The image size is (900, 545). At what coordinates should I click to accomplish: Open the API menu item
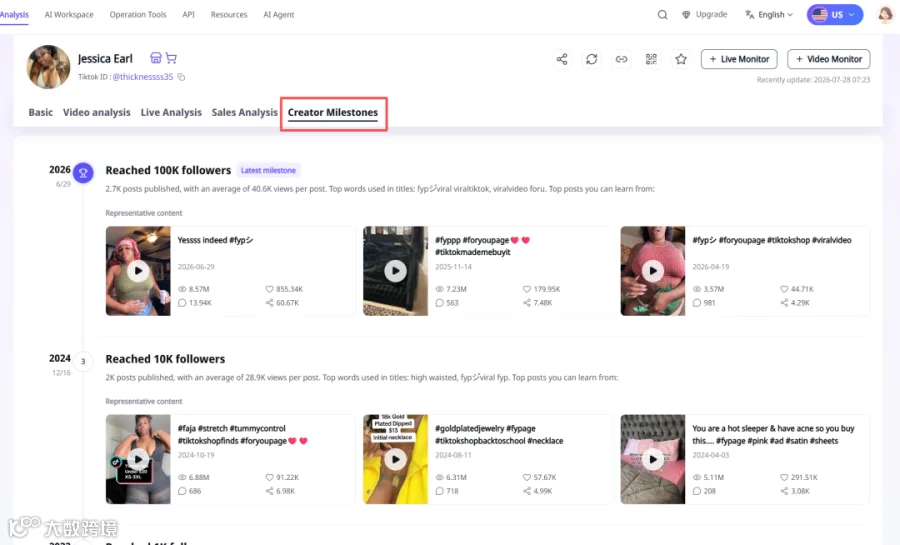188,14
